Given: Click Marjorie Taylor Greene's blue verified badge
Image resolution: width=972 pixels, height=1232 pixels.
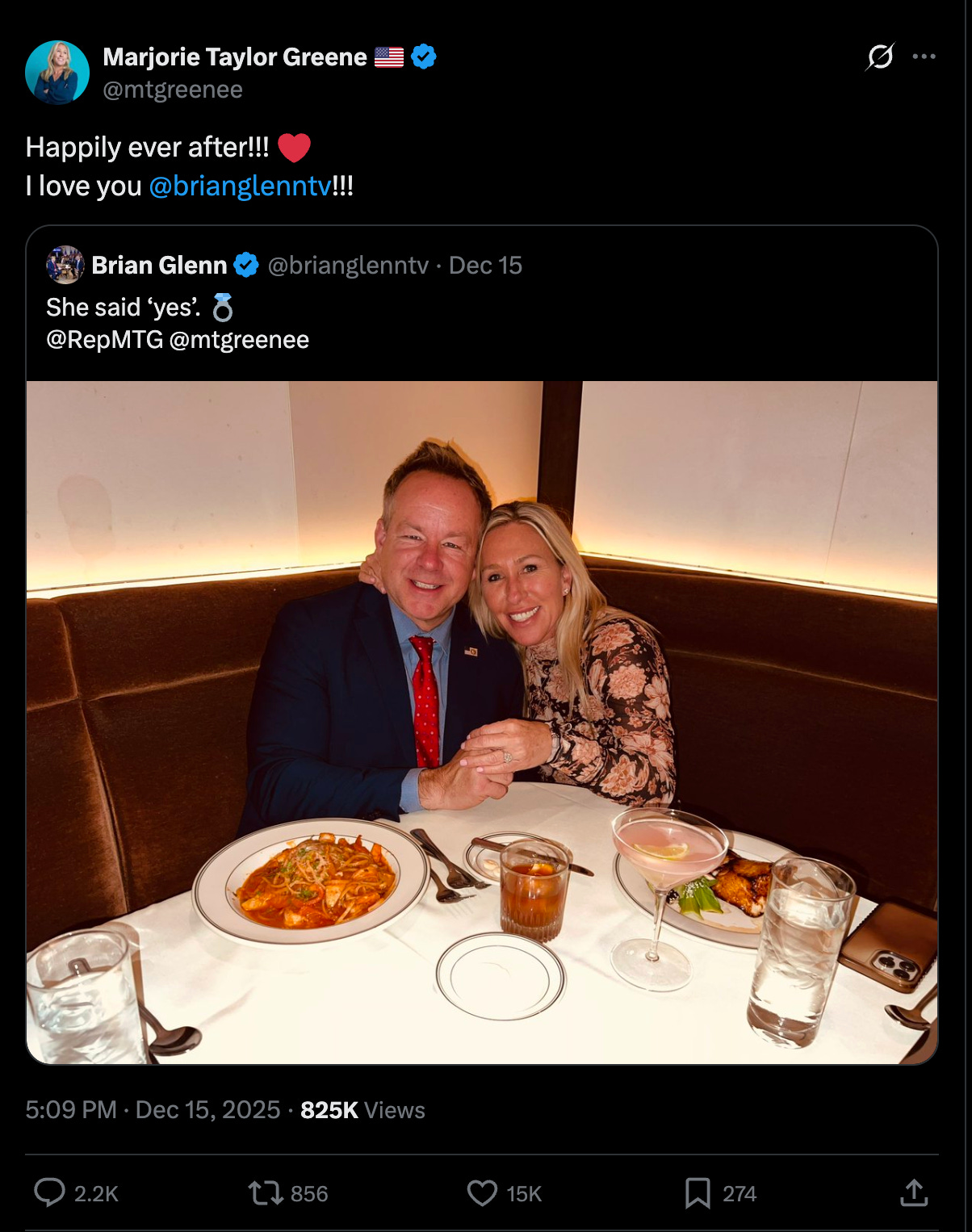Looking at the screenshot, I should (422, 57).
